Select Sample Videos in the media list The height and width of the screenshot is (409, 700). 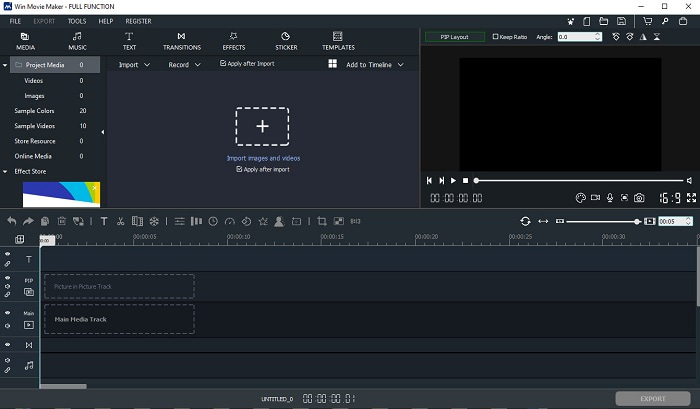point(34,126)
